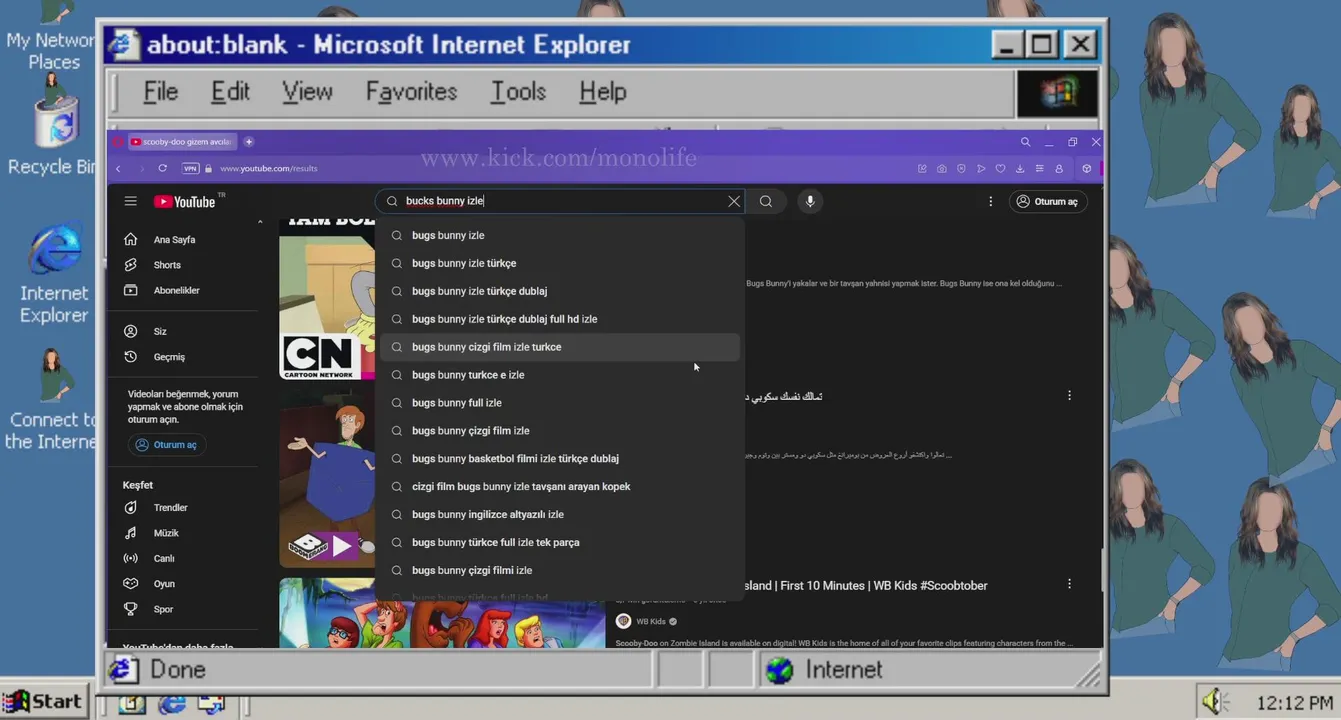Open Trendler under Keşfet
Image resolution: width=1341 pixels, height=720 pixels.
pos(170,508)
